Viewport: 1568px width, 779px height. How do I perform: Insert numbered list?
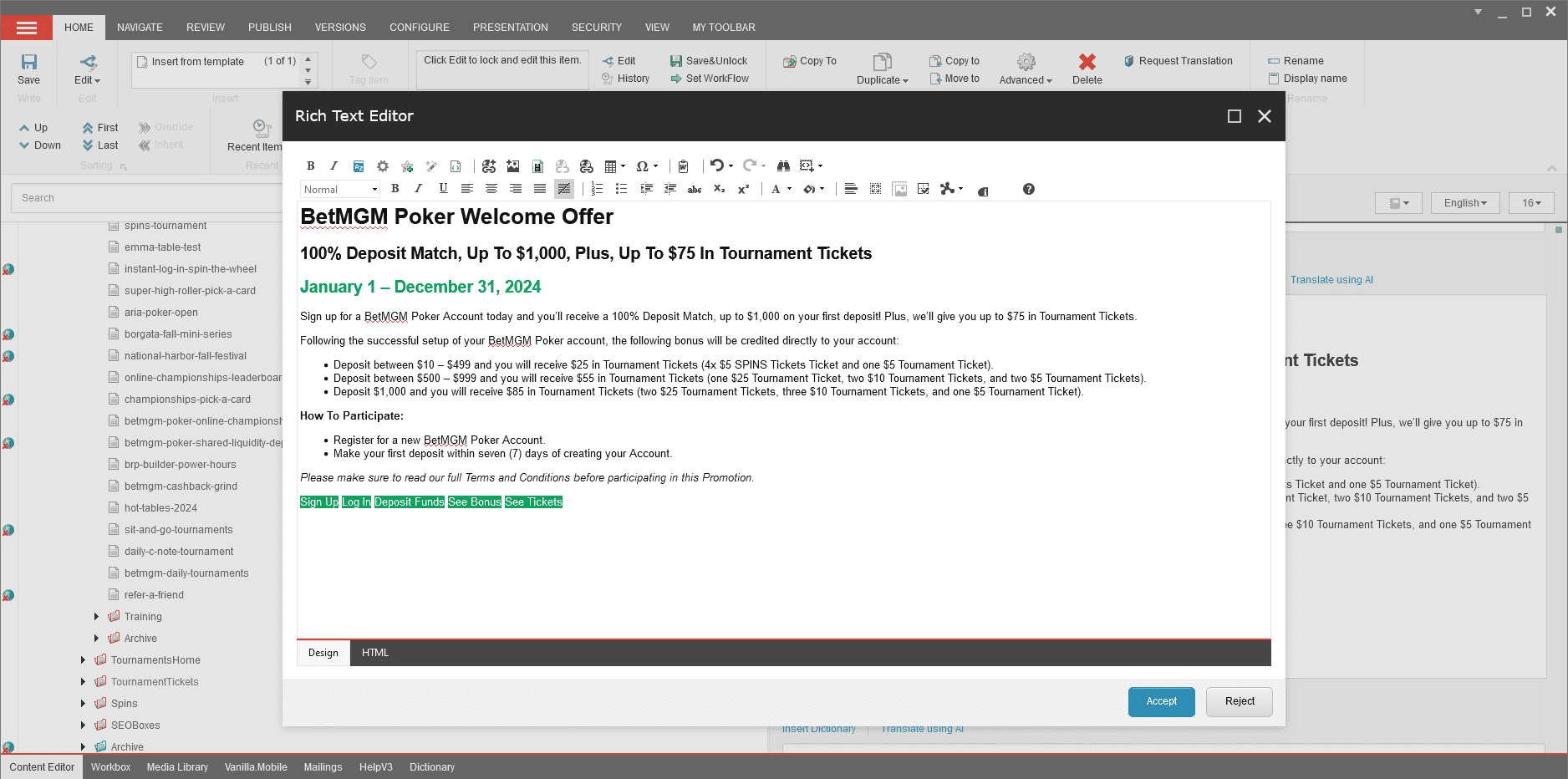(597, 189)
